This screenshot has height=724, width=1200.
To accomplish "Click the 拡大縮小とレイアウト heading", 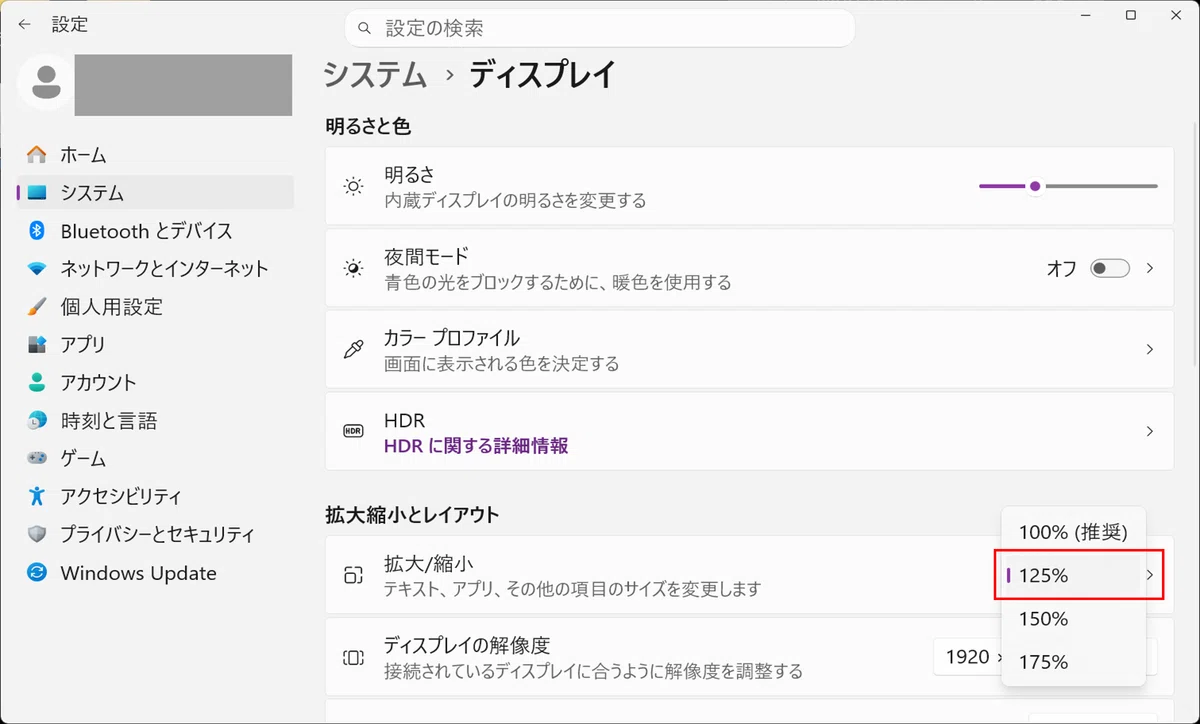I will click(x=412, y=515).
